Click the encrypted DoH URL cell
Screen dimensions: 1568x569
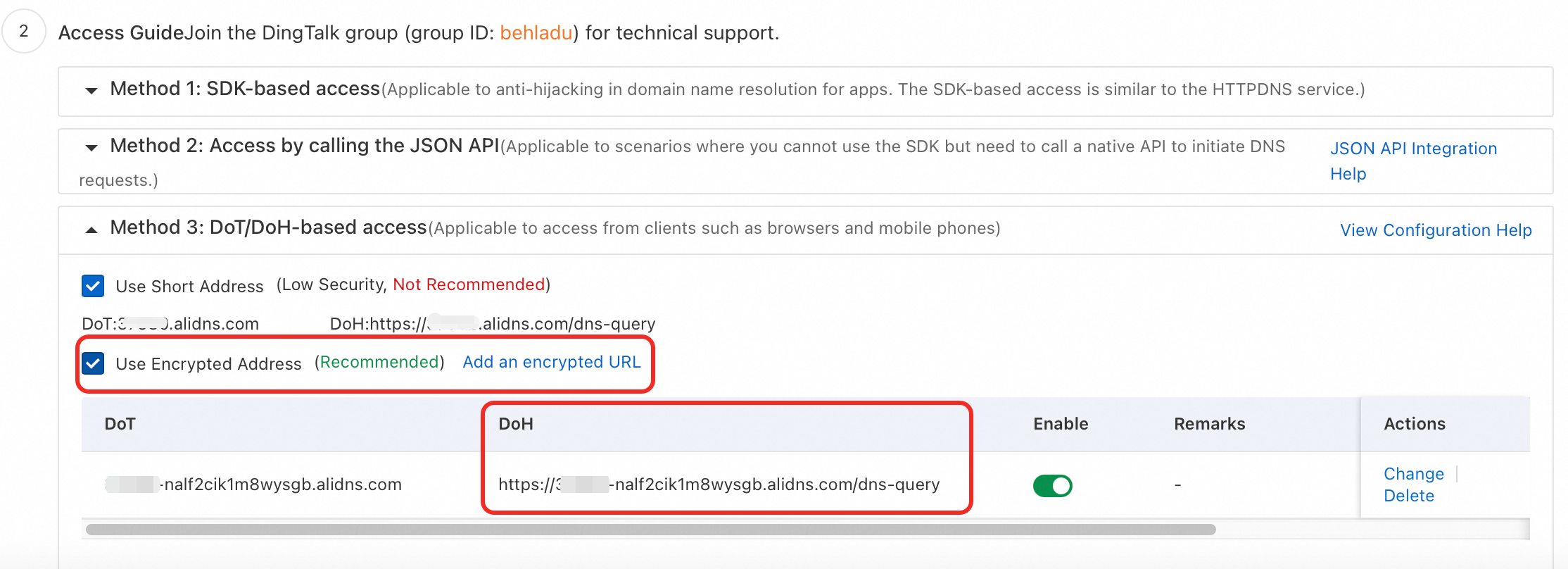pos(719,484)
